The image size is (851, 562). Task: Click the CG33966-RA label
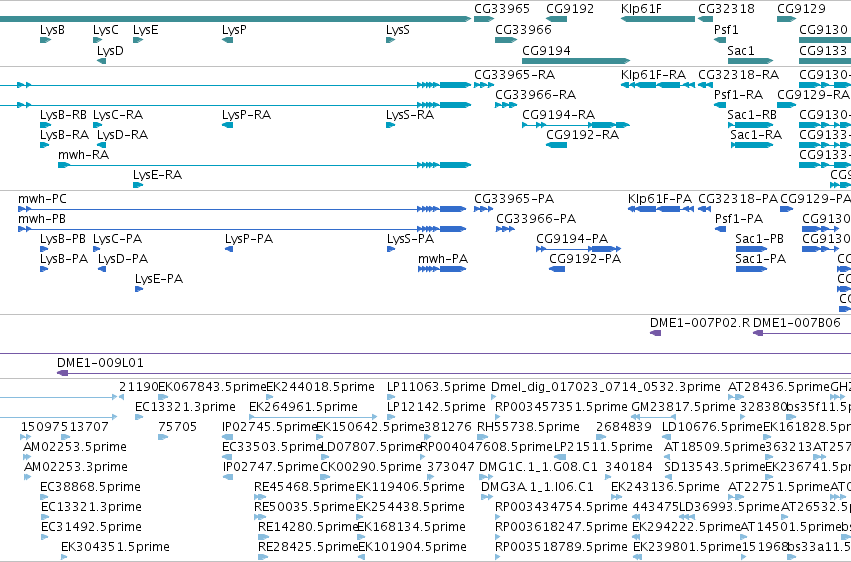536,95
